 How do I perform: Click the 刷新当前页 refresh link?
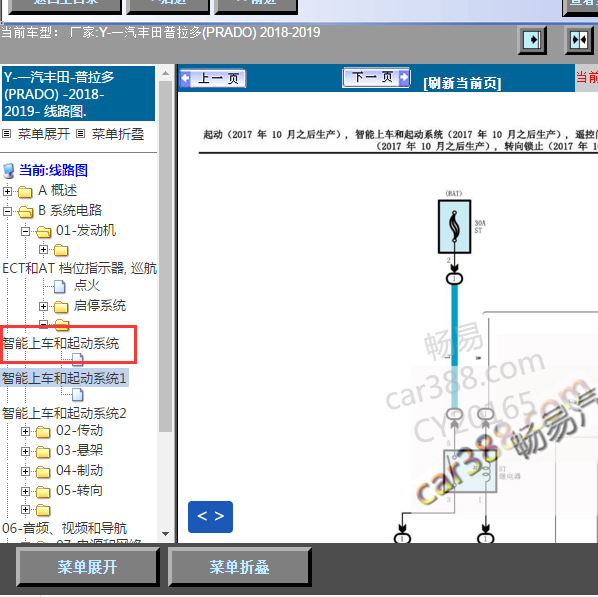point(462,83)
